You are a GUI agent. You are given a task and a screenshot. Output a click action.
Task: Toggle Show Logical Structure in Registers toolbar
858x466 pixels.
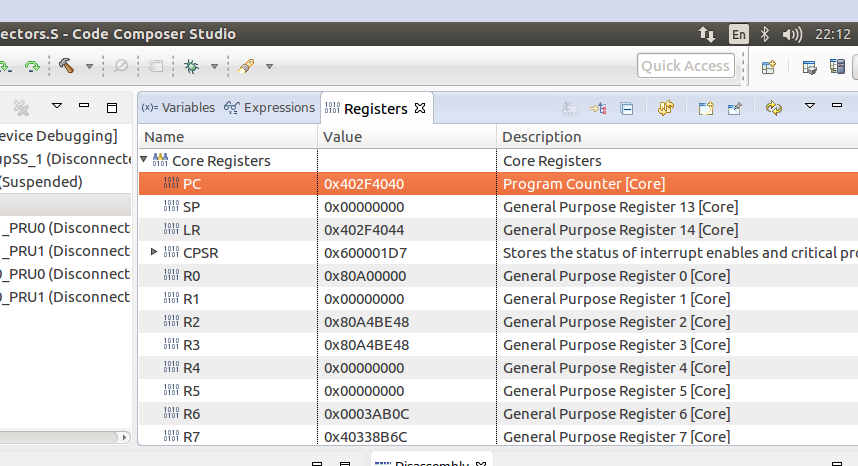point(598,108)
